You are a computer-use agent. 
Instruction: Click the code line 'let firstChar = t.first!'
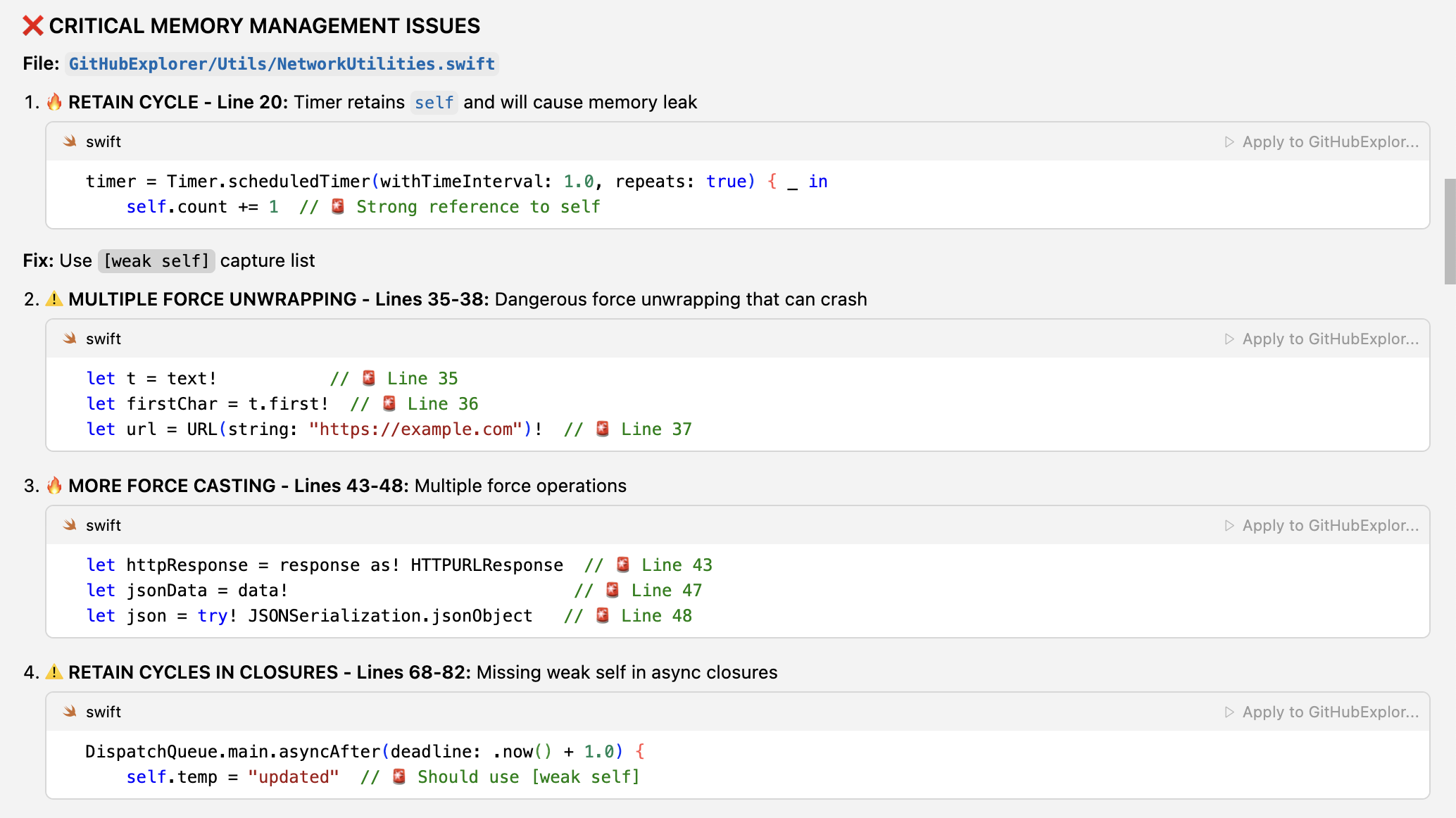click(x=208, y=404)
